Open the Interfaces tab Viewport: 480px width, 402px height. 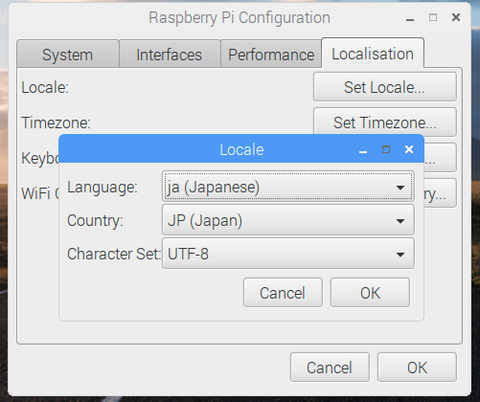169,54
